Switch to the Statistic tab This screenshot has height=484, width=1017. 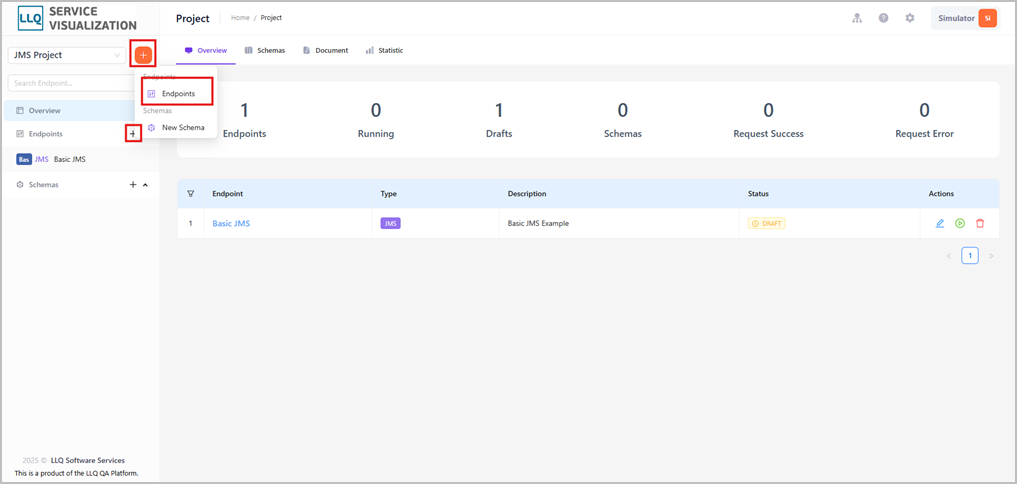(384, 50)
